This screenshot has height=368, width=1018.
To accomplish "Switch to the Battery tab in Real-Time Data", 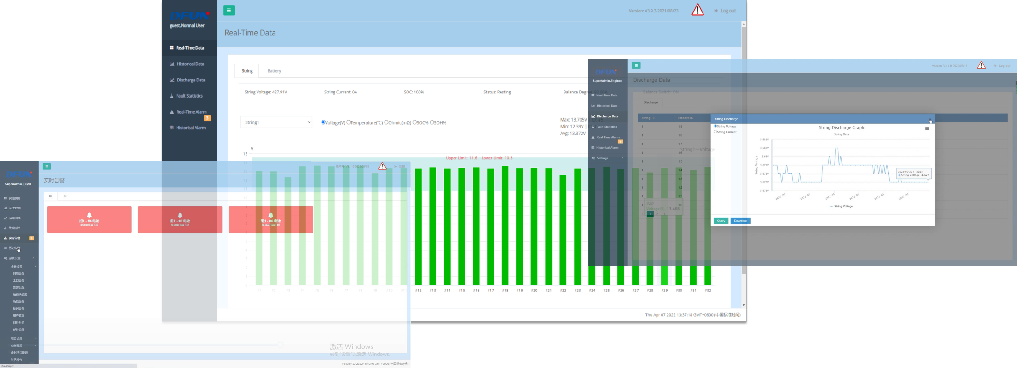I will click(274, 71).
